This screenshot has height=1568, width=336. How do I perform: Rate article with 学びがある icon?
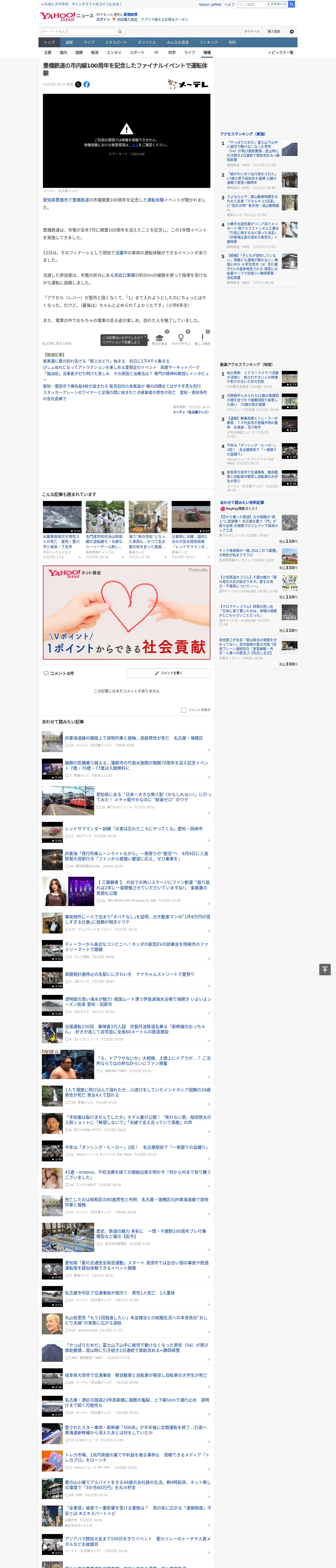[160, 338]
